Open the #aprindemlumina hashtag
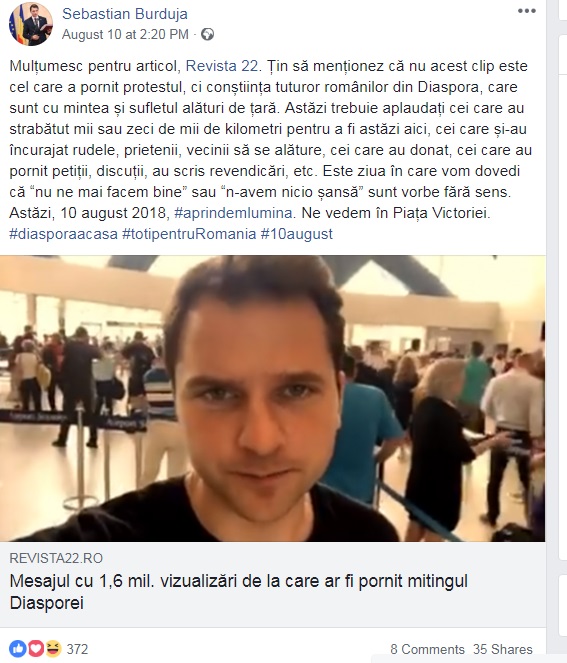This screenshot has width=567, height=663. click(x=233, y=213)
